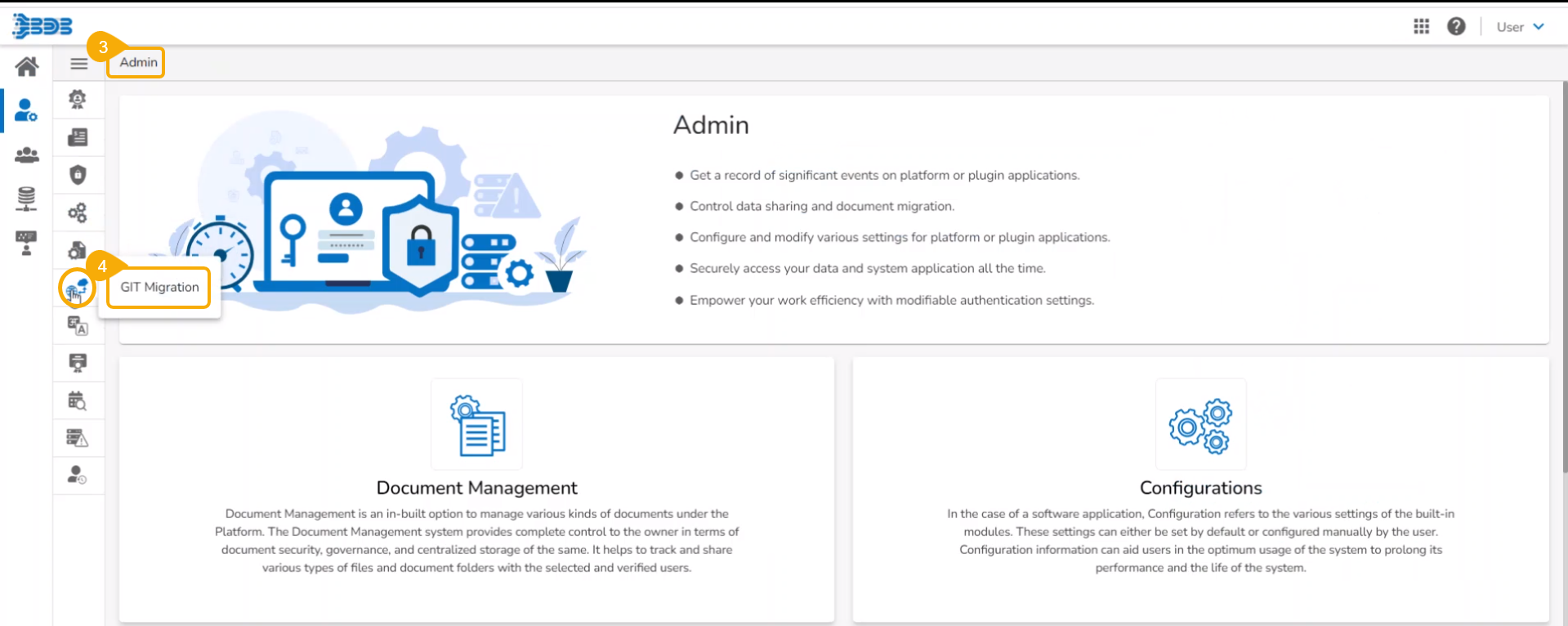The width and height of the screenshot is (1568, 626).
Task: Open the presenter board icon in left rail
Action: [x=26, y=243]
